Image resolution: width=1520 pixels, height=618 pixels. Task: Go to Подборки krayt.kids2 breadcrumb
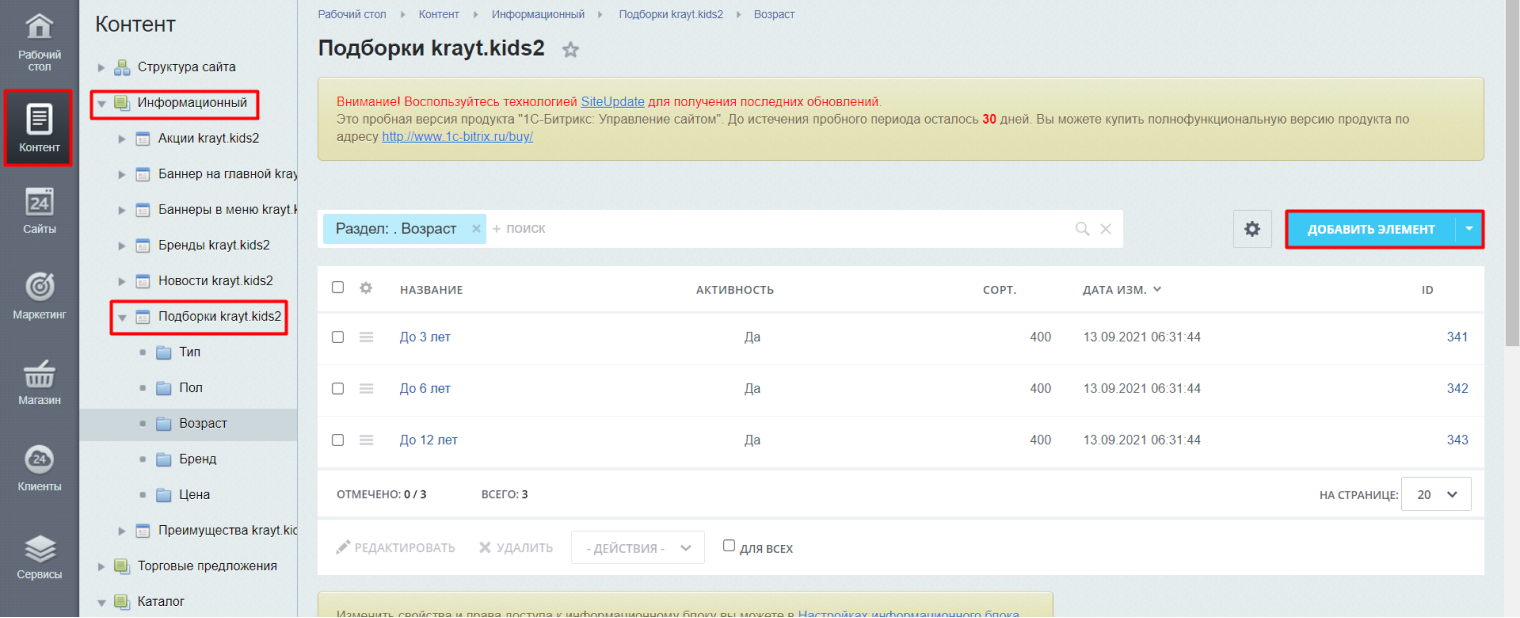click(671, 14)
